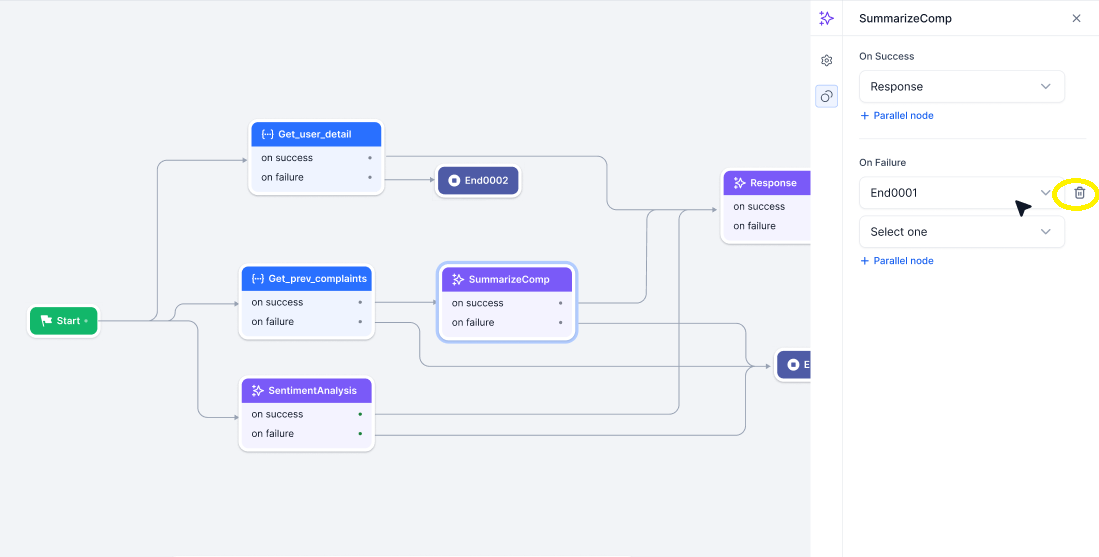Open the End0001 failure dropdown
This screenshot has width=1099, height=557.
961,193
